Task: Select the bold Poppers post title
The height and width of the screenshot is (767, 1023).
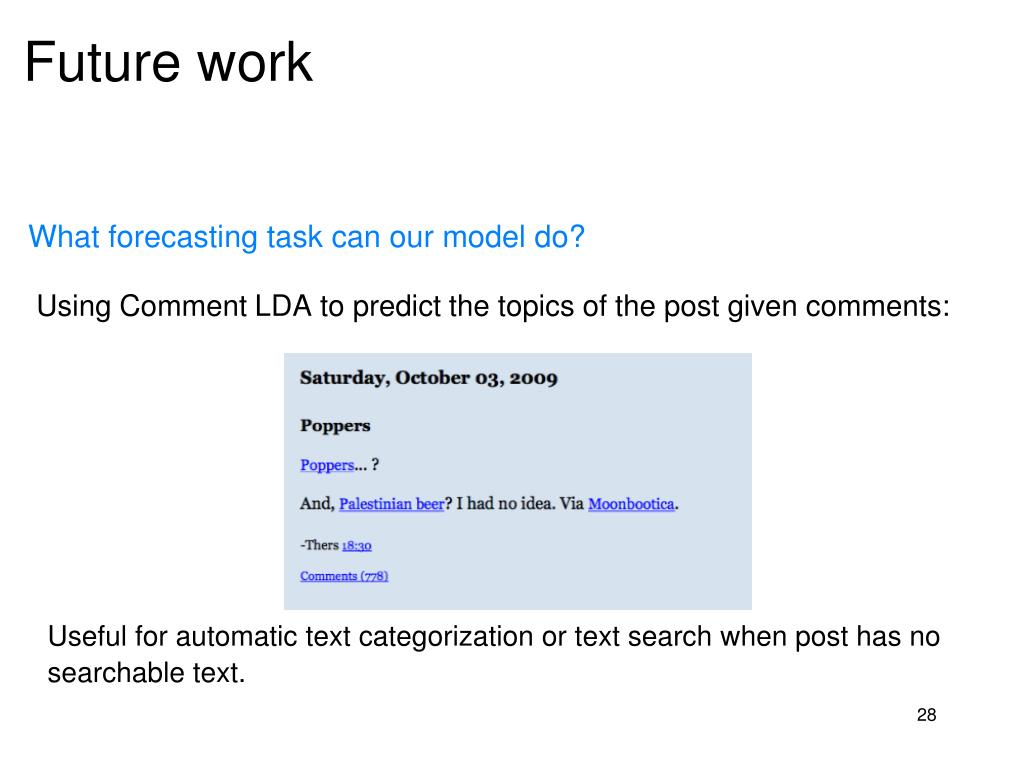Action: (x=335, y=425)
